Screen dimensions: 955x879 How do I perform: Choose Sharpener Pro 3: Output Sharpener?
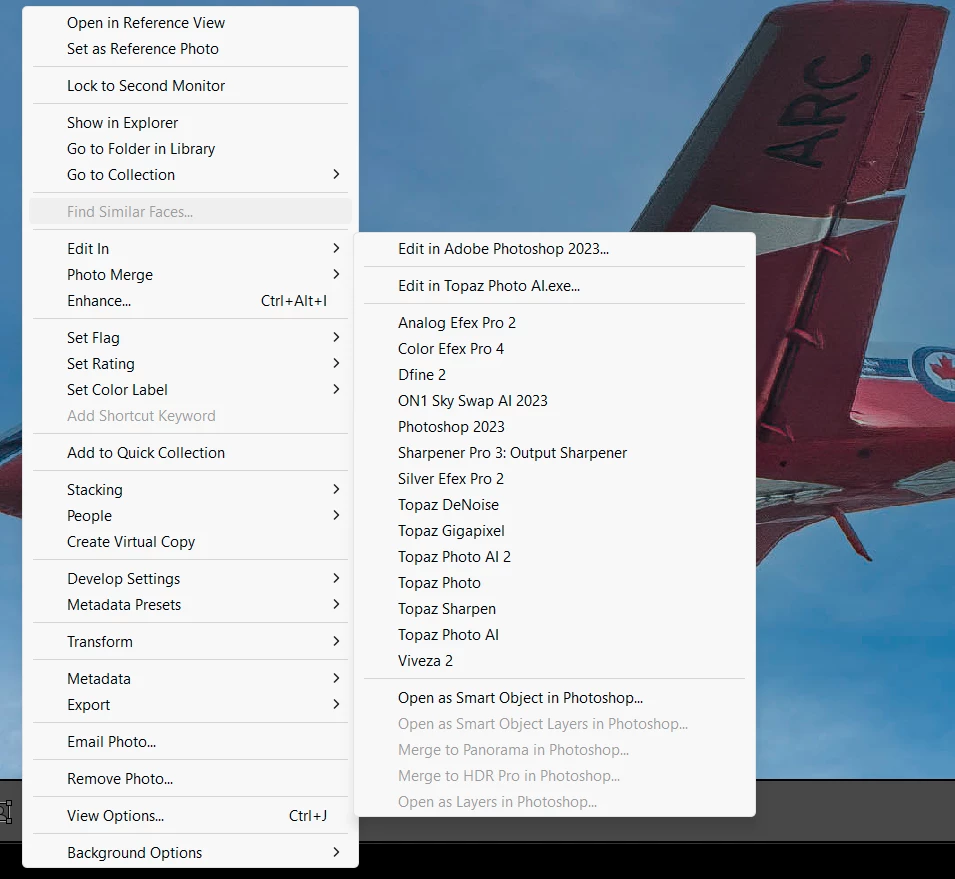pyautogui.click(x=554, y=453)
